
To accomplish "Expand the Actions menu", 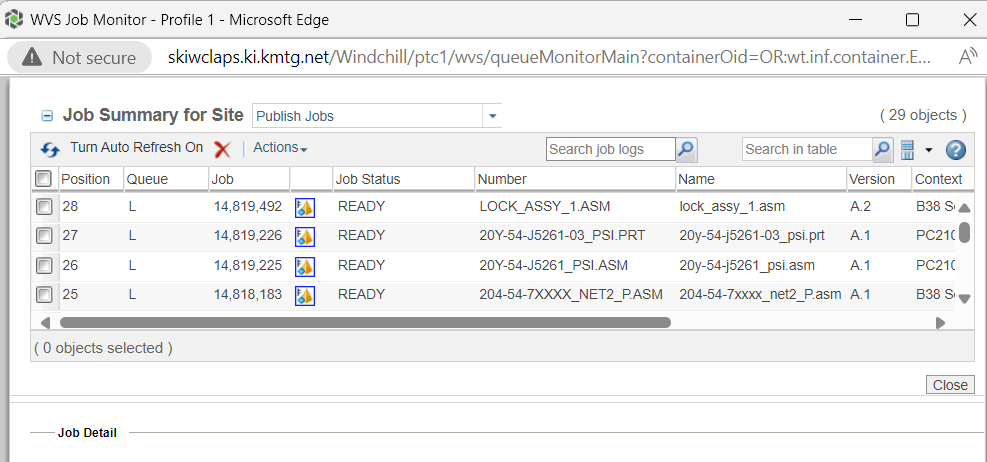I will click(x=280, y=148).
